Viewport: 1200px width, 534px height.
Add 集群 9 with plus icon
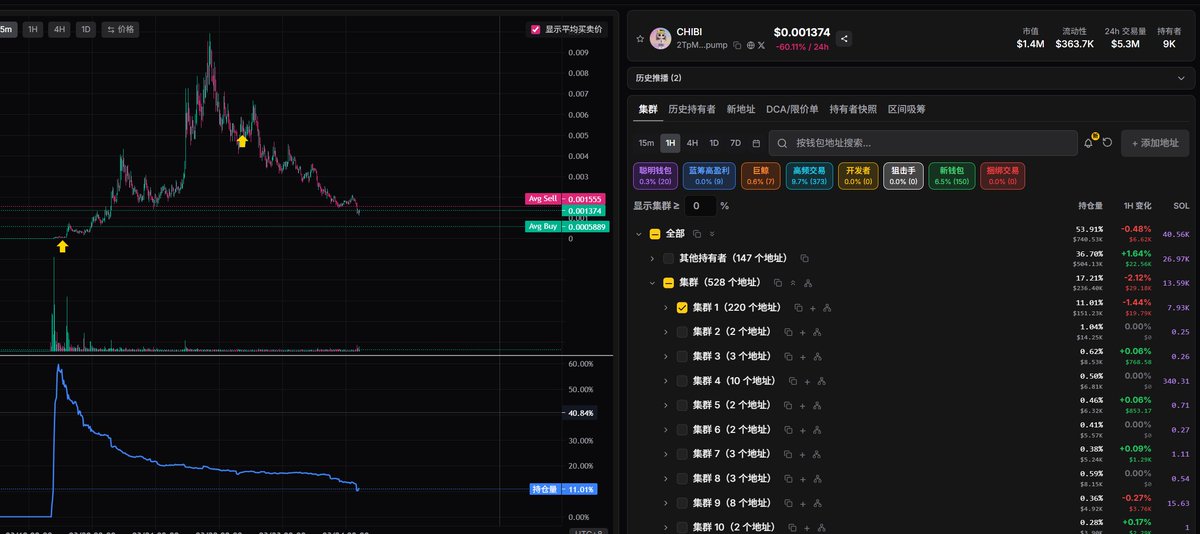tap(803, 503)
